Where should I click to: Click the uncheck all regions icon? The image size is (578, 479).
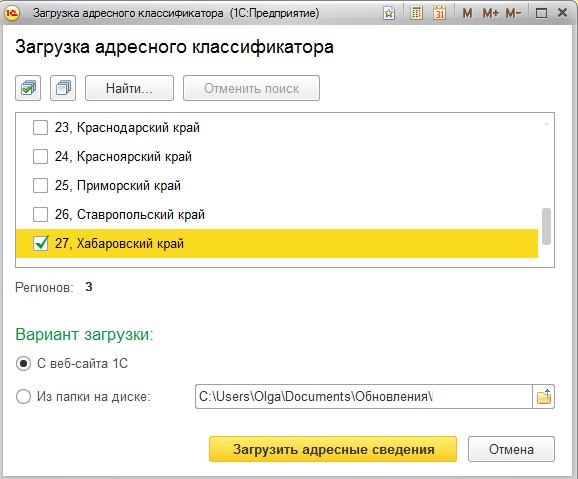point(63,88)
